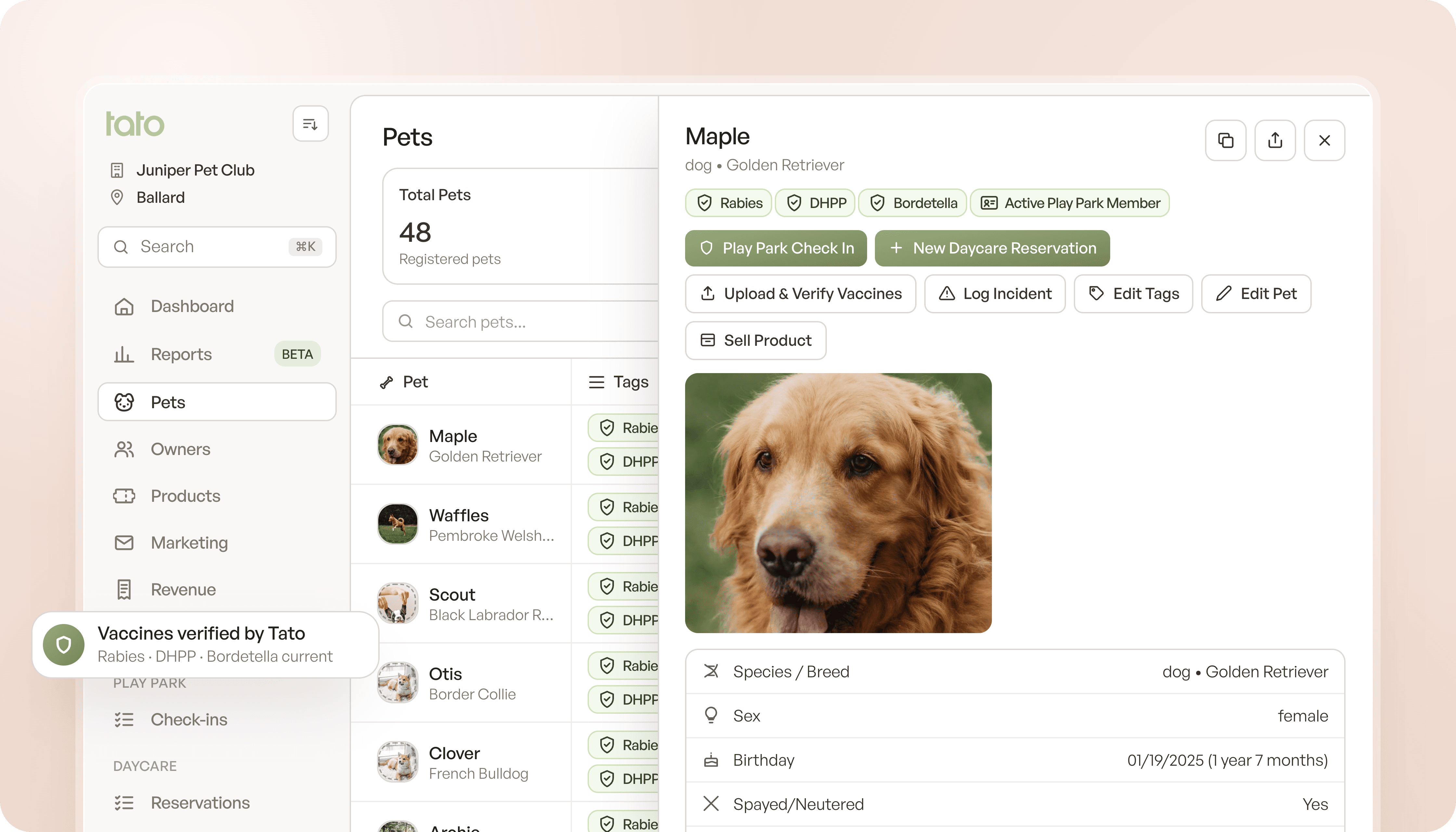Click New Daycare Reservation
The width and height of the screenshot is (1456, 832).
point(992,248)
